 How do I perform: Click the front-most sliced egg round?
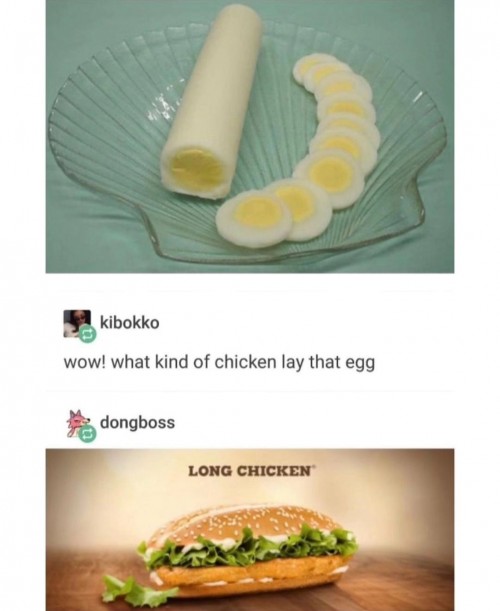click(x=254, y=219)
